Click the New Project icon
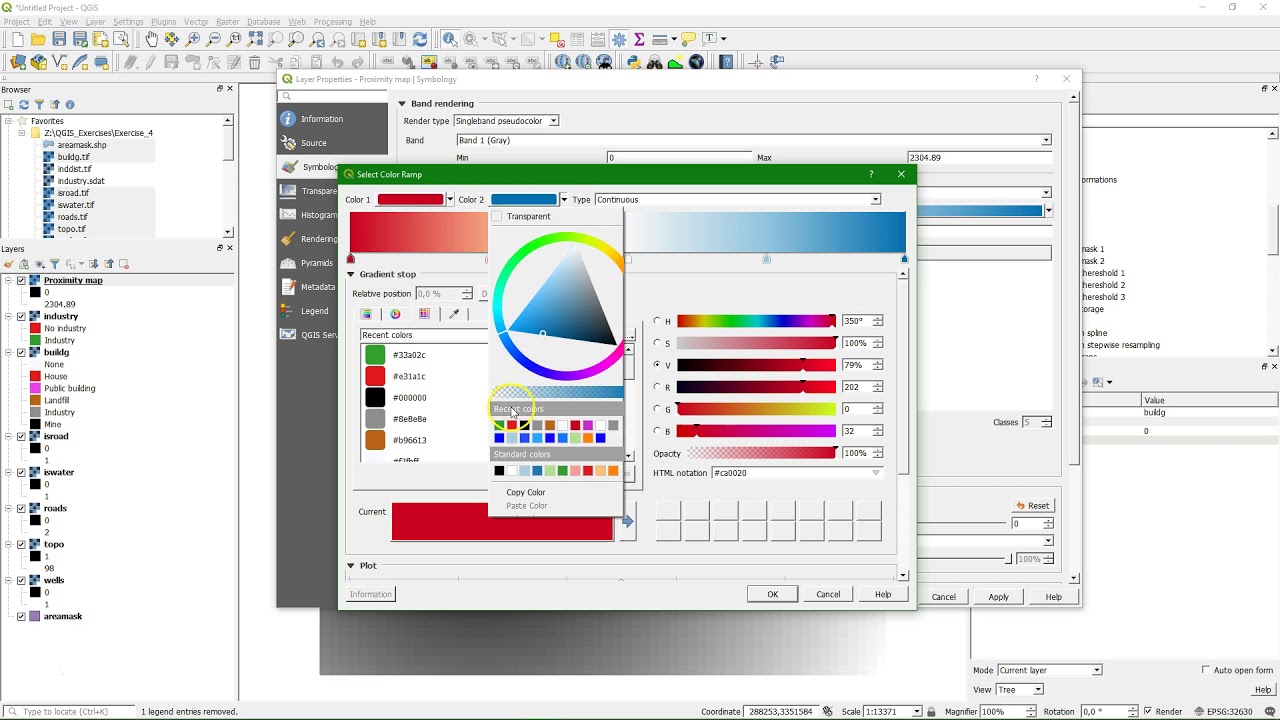Viewport: 1280px width, 720px height. pyautogui.click(x=17, y=39)
